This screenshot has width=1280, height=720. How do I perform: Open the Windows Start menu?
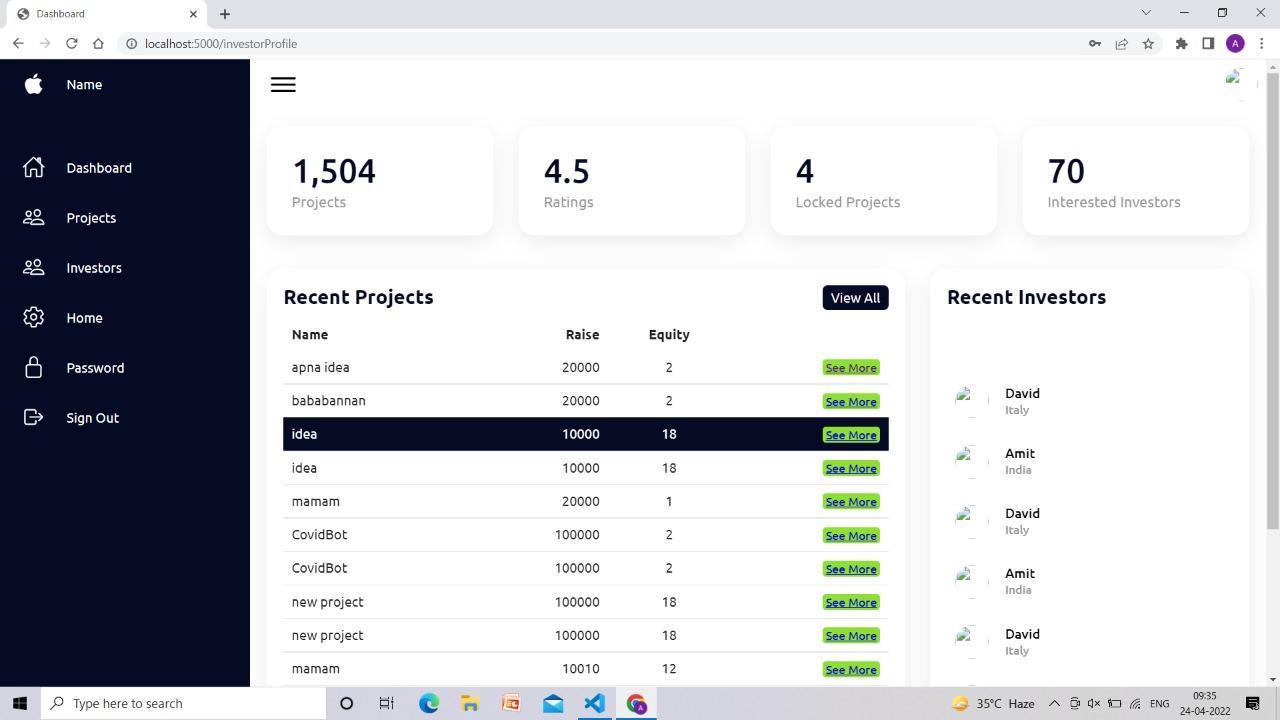pyautogui.click(x=20, y=703)
